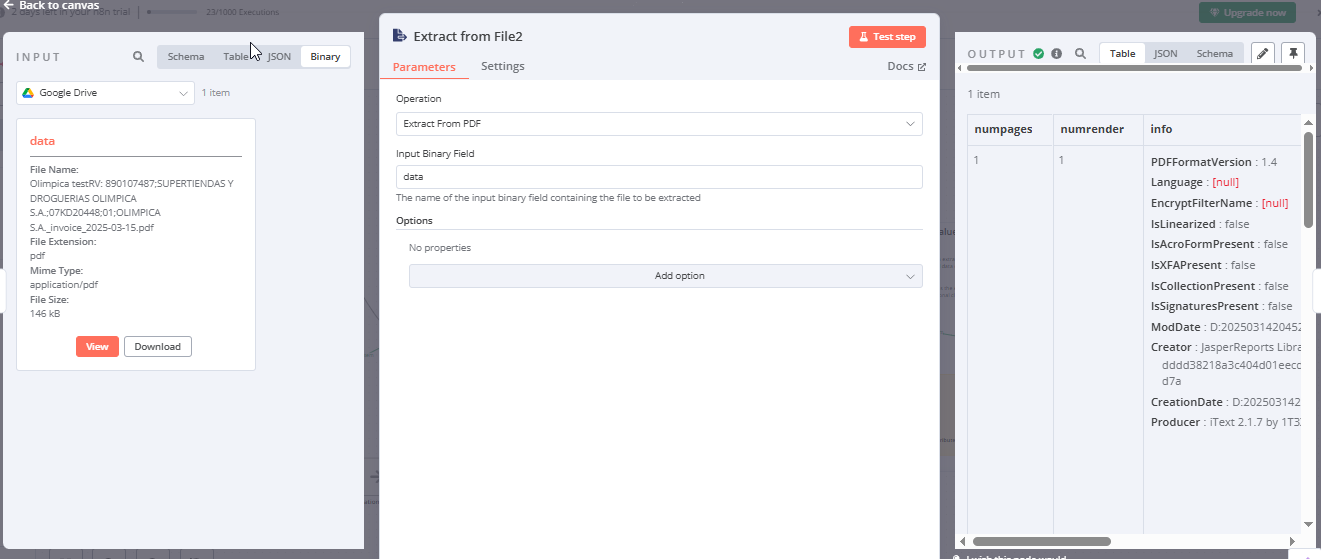Click the Input Binary Field text box
Viewport: 1321px width, 559px height.
click(659, 177)
